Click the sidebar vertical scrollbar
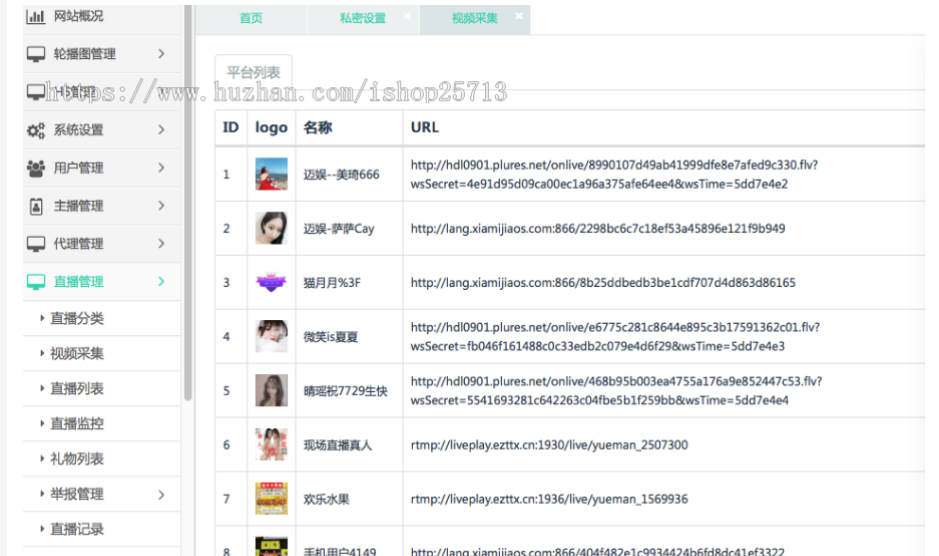The height and width of the screenshot is (556, 939). 188,203
